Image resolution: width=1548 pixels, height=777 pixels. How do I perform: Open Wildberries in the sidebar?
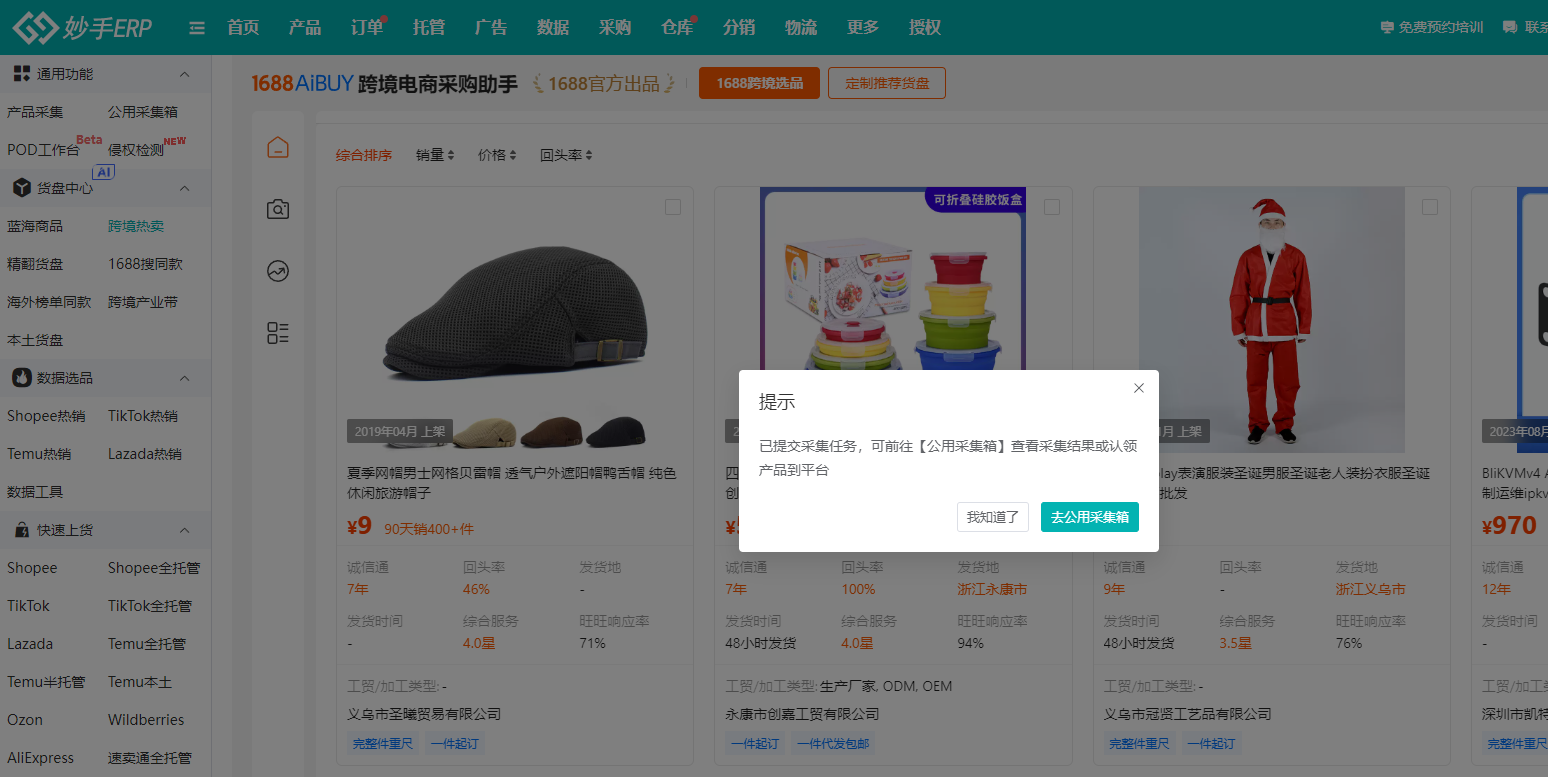point(146,720)
